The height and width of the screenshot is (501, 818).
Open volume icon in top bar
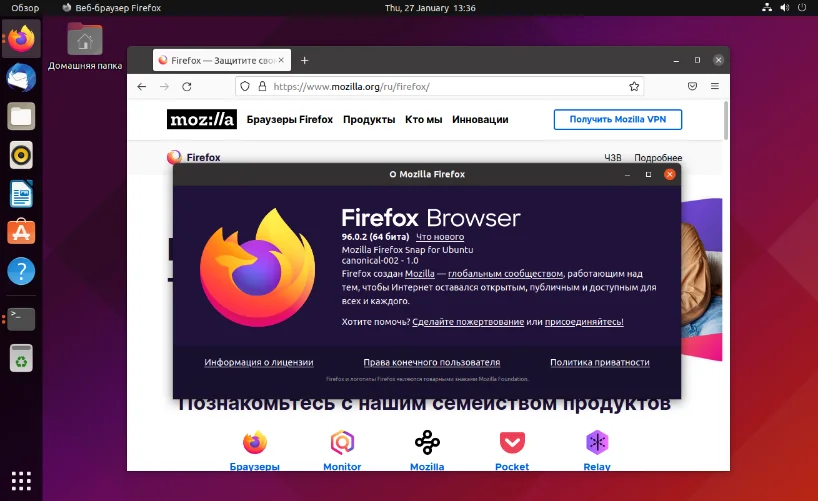pyautogui.click(x=785, y=7)
